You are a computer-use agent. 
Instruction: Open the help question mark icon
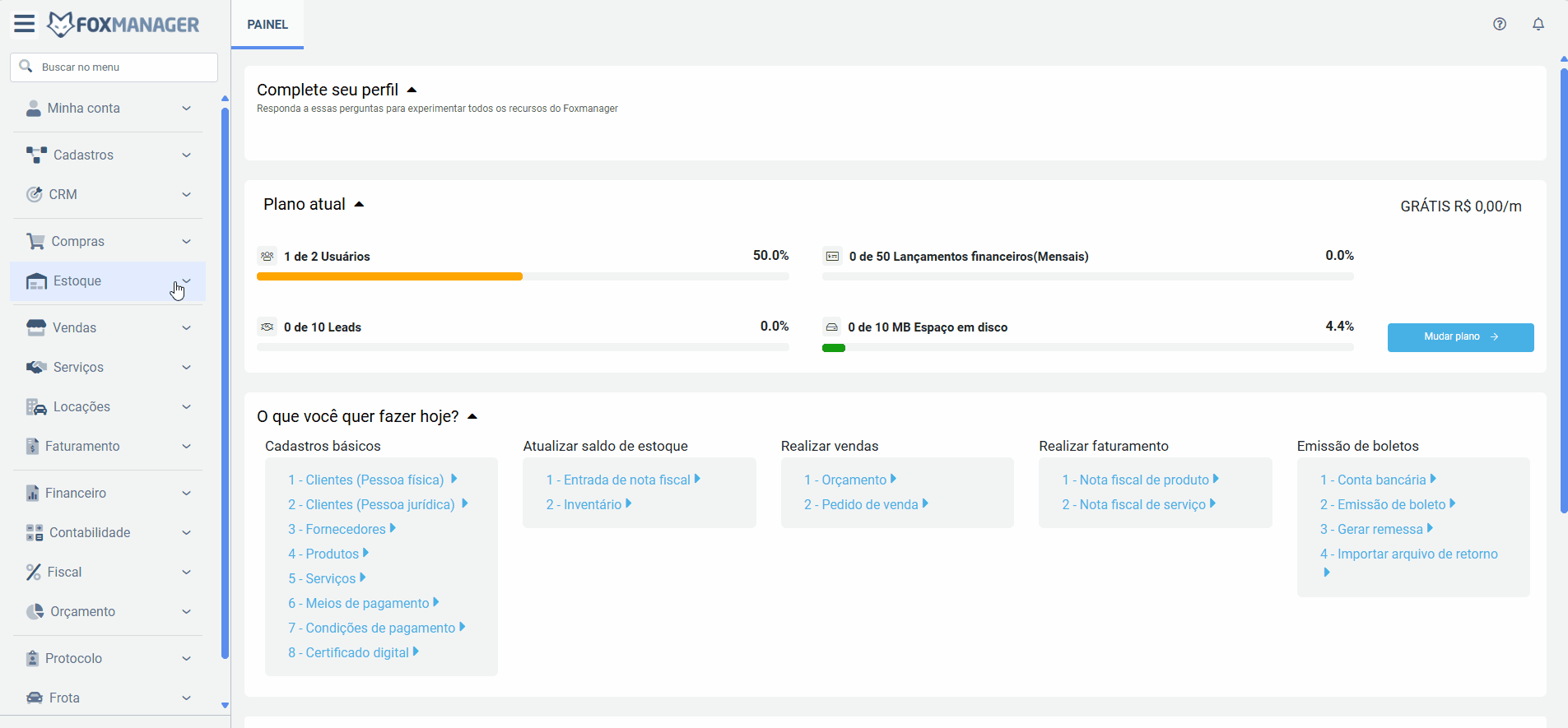pyautogui.click(x=1500, y=24)
